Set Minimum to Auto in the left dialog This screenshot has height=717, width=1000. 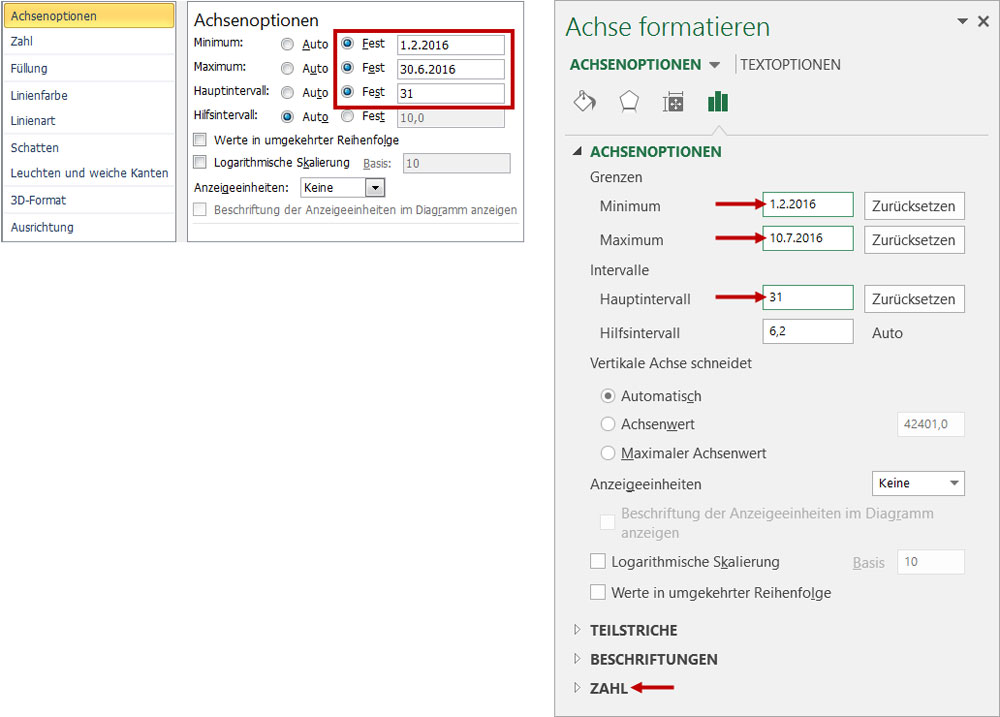(x=288, y=45)
